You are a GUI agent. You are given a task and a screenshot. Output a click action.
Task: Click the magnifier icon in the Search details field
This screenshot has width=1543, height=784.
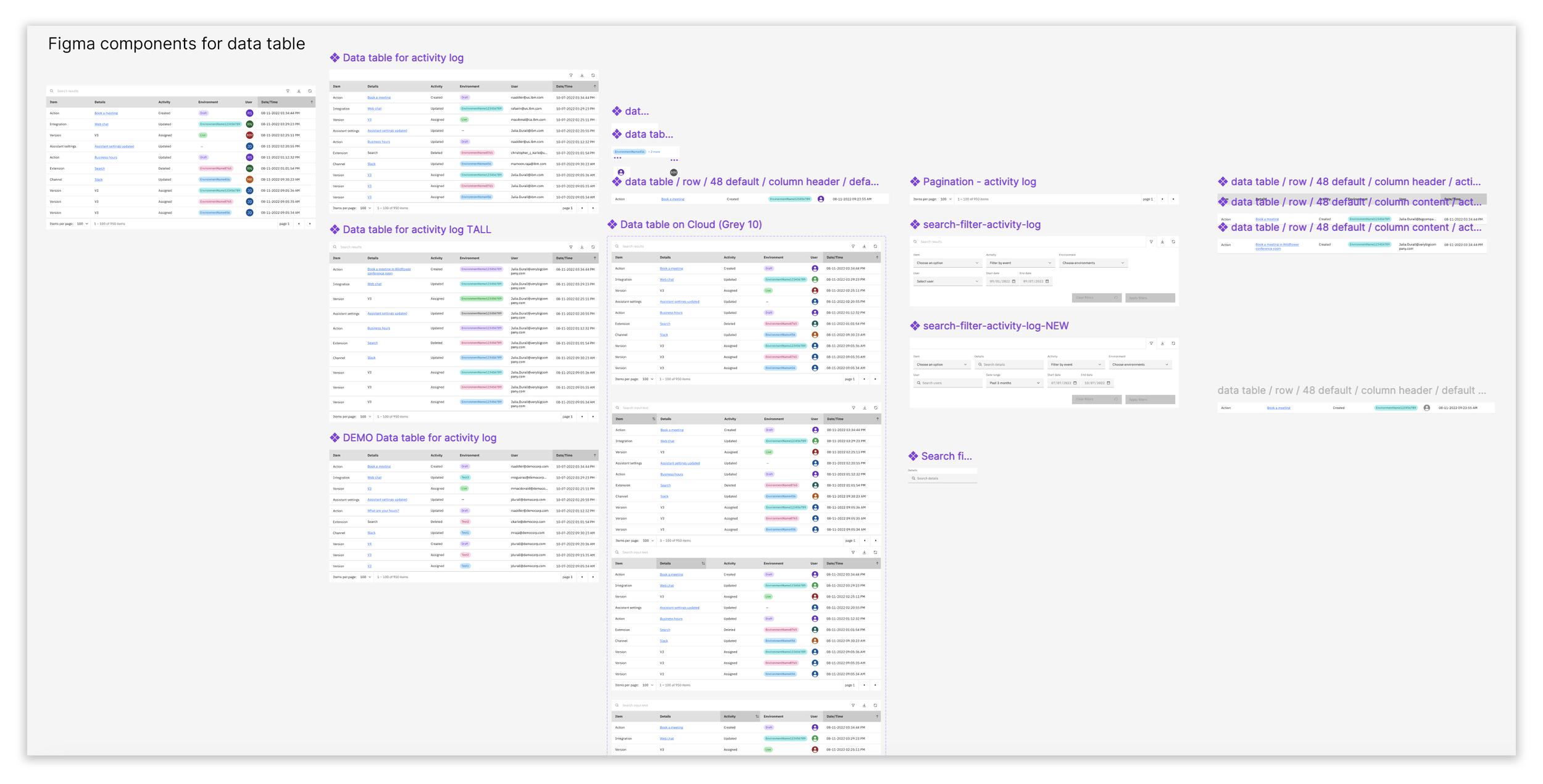(x=980, y=365)
